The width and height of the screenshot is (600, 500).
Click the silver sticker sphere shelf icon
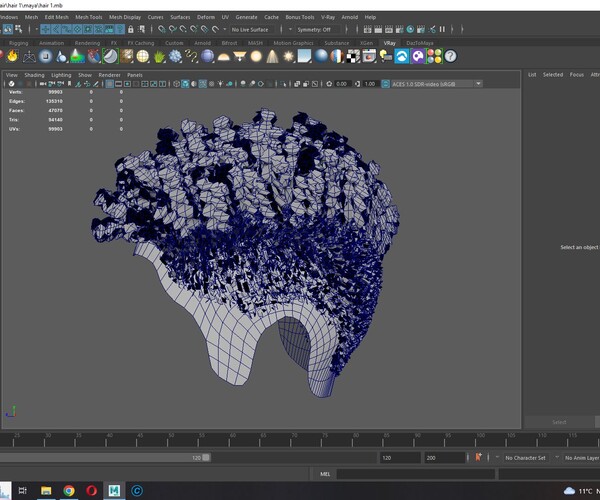[x=110, y=56]
